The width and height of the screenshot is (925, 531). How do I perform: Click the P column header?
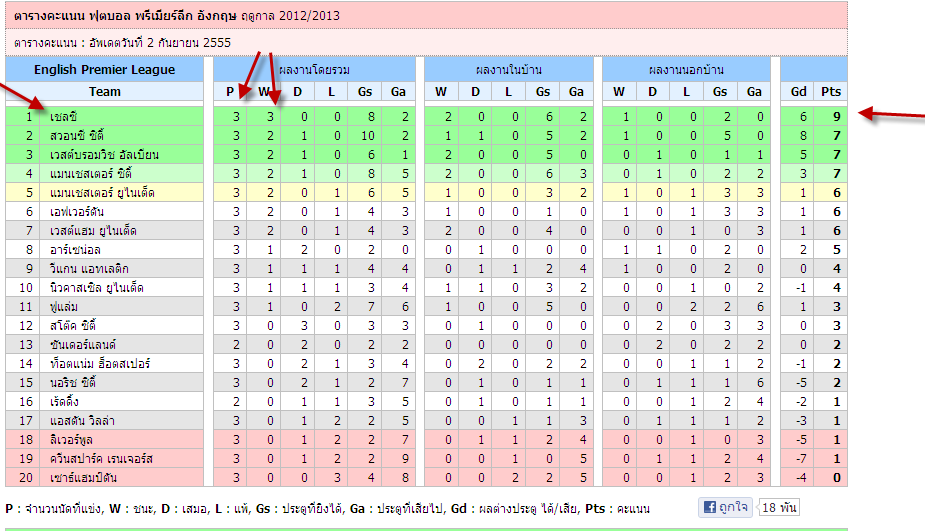pos(230,92)
